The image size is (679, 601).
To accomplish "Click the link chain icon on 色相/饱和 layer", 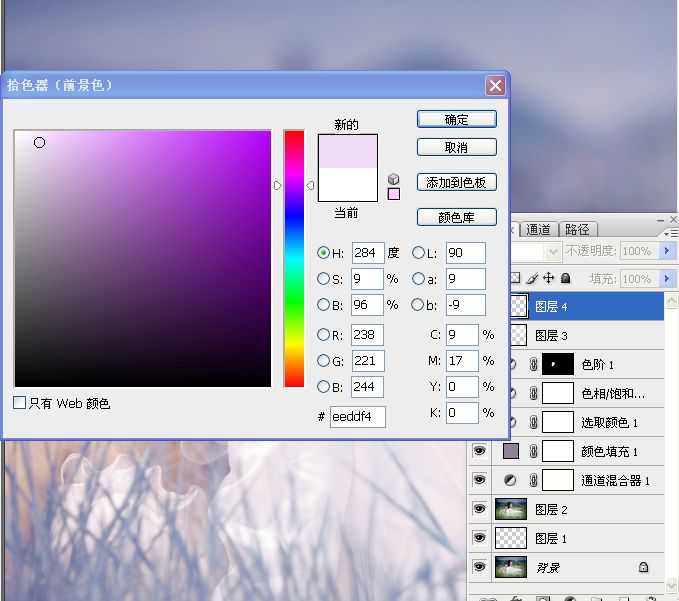I will (x=534, y=393).
